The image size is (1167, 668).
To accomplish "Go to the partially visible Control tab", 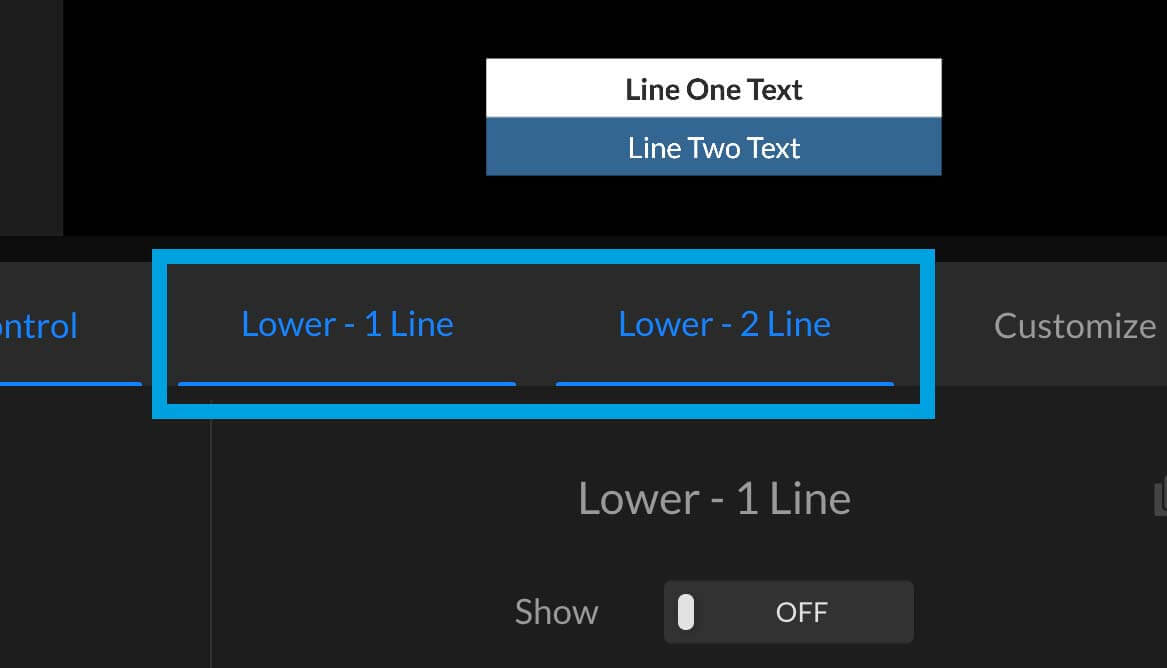I will [39, 327].
